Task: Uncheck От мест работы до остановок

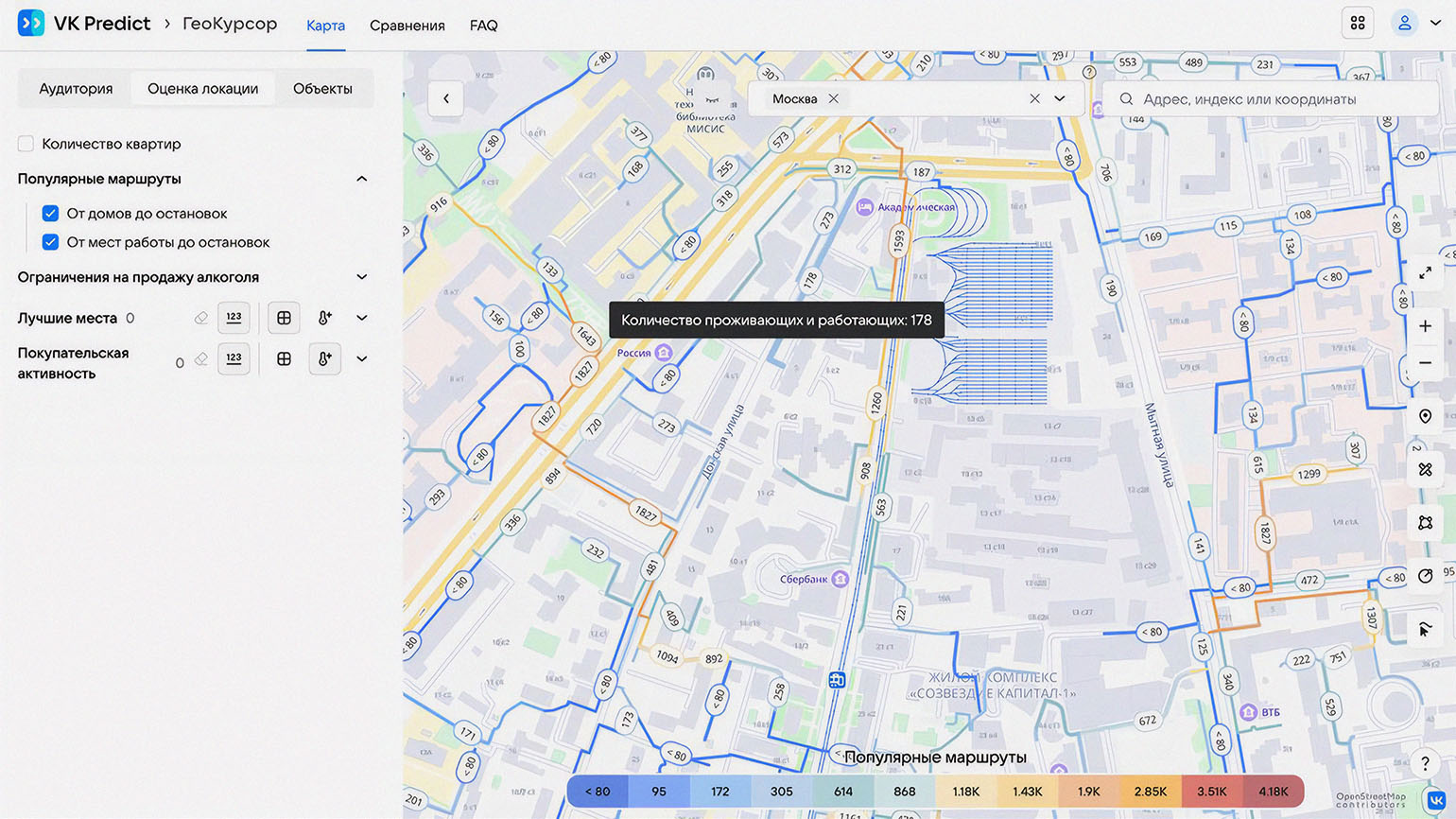Action: 51,242
